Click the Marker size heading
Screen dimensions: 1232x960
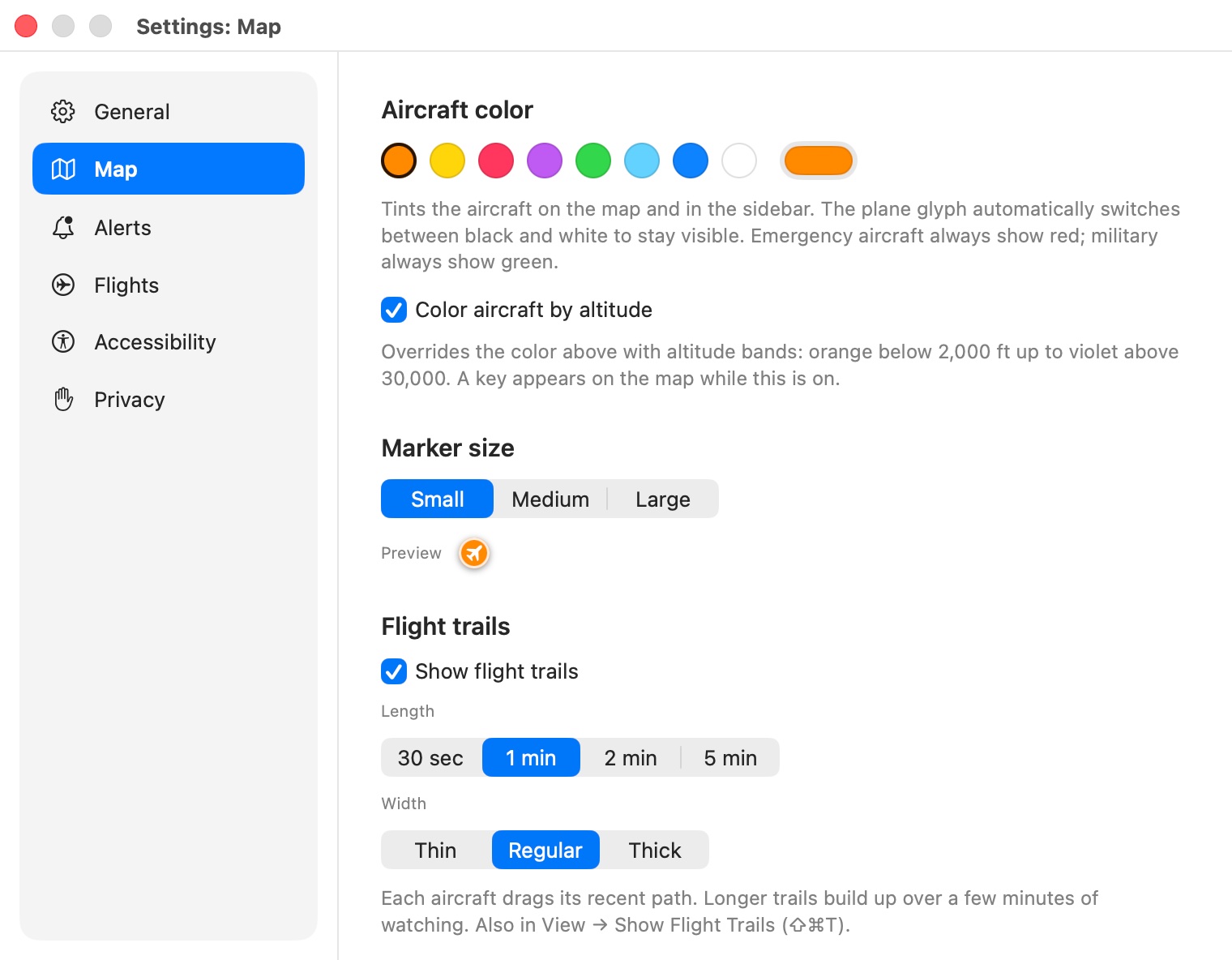pos(447,448)
